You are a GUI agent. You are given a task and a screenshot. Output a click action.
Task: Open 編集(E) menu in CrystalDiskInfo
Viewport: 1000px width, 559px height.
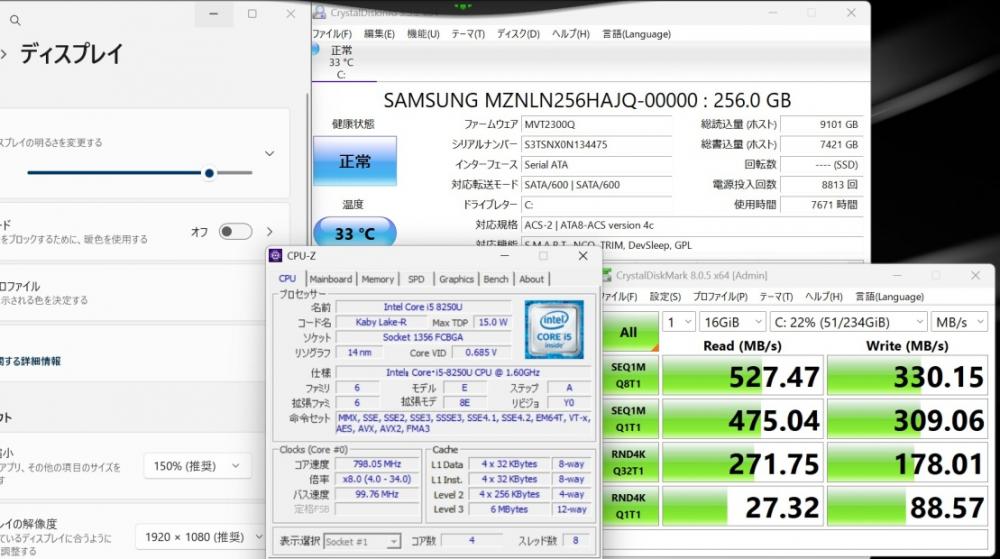(x=379, y=34)
